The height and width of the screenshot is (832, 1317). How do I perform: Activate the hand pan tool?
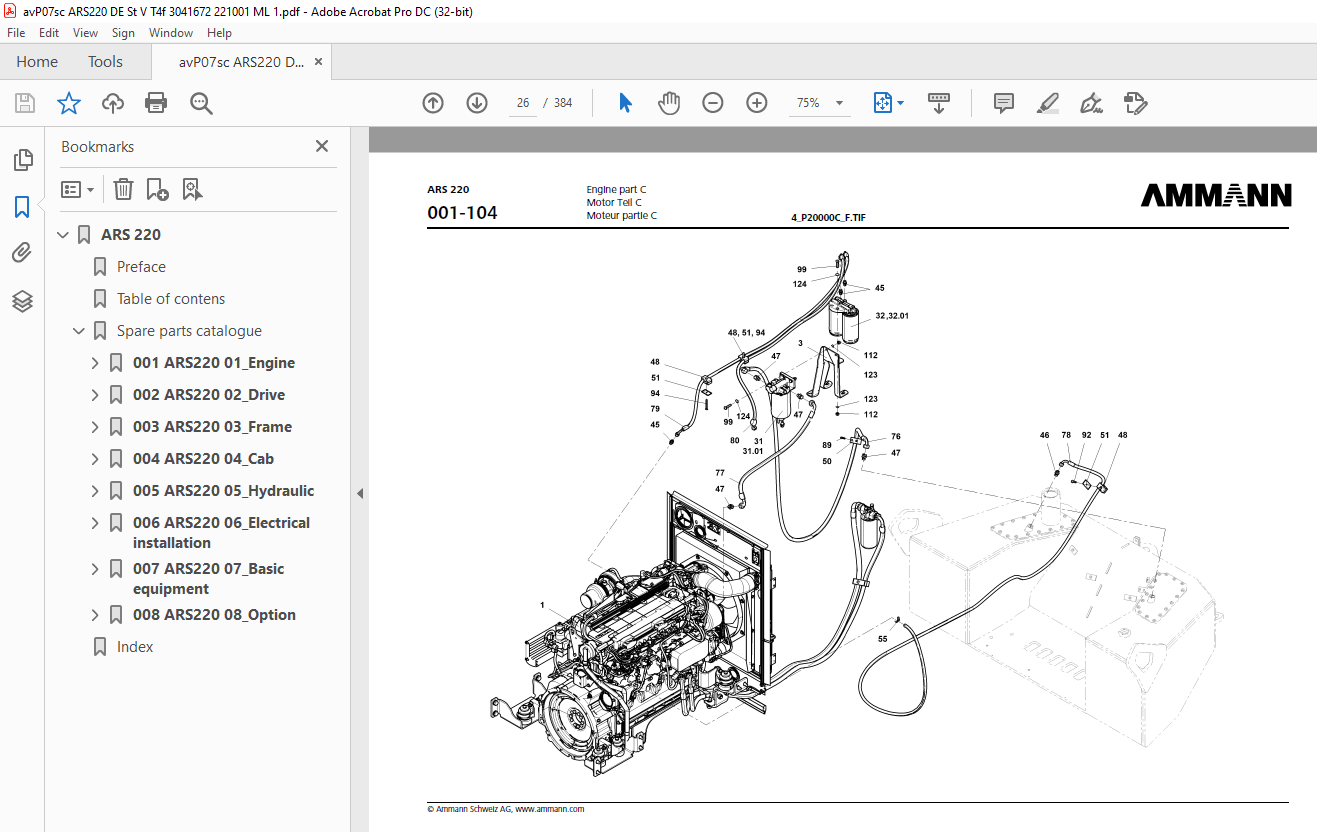point(669,103)
